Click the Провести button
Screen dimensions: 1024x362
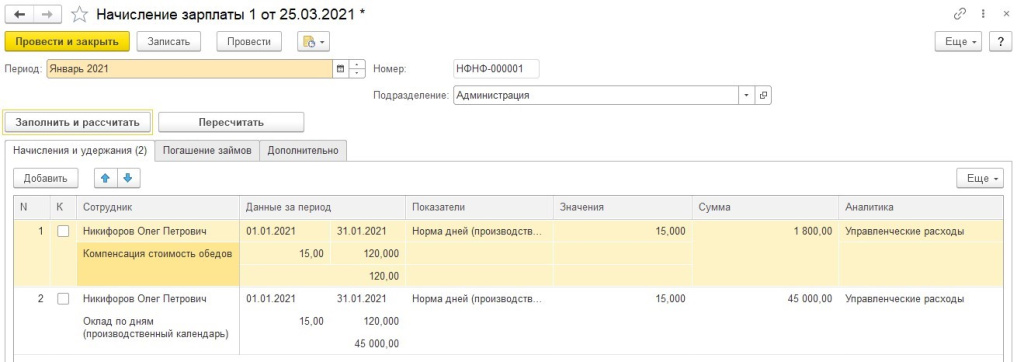[249, 42]
